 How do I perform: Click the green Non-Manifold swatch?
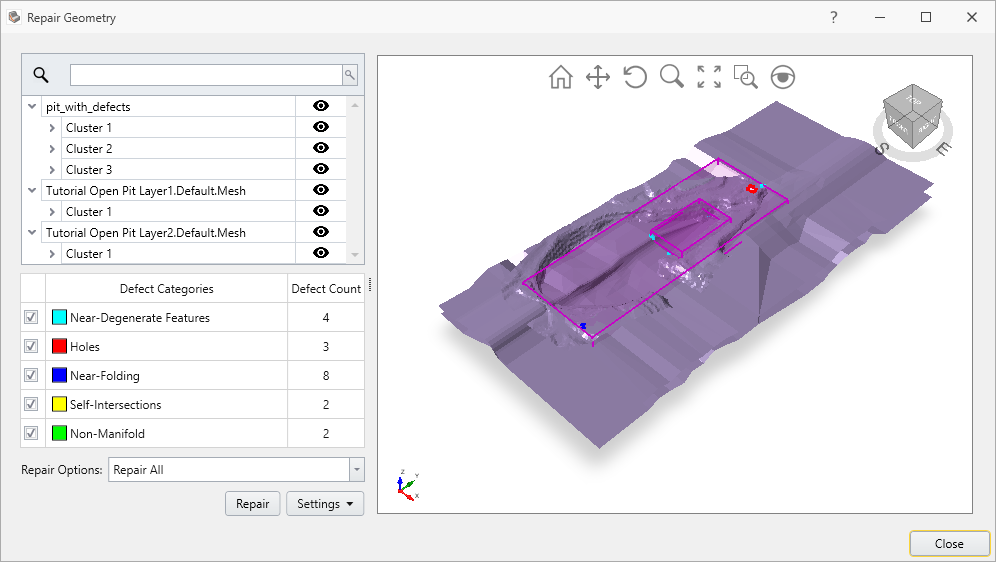pos(59,433)
